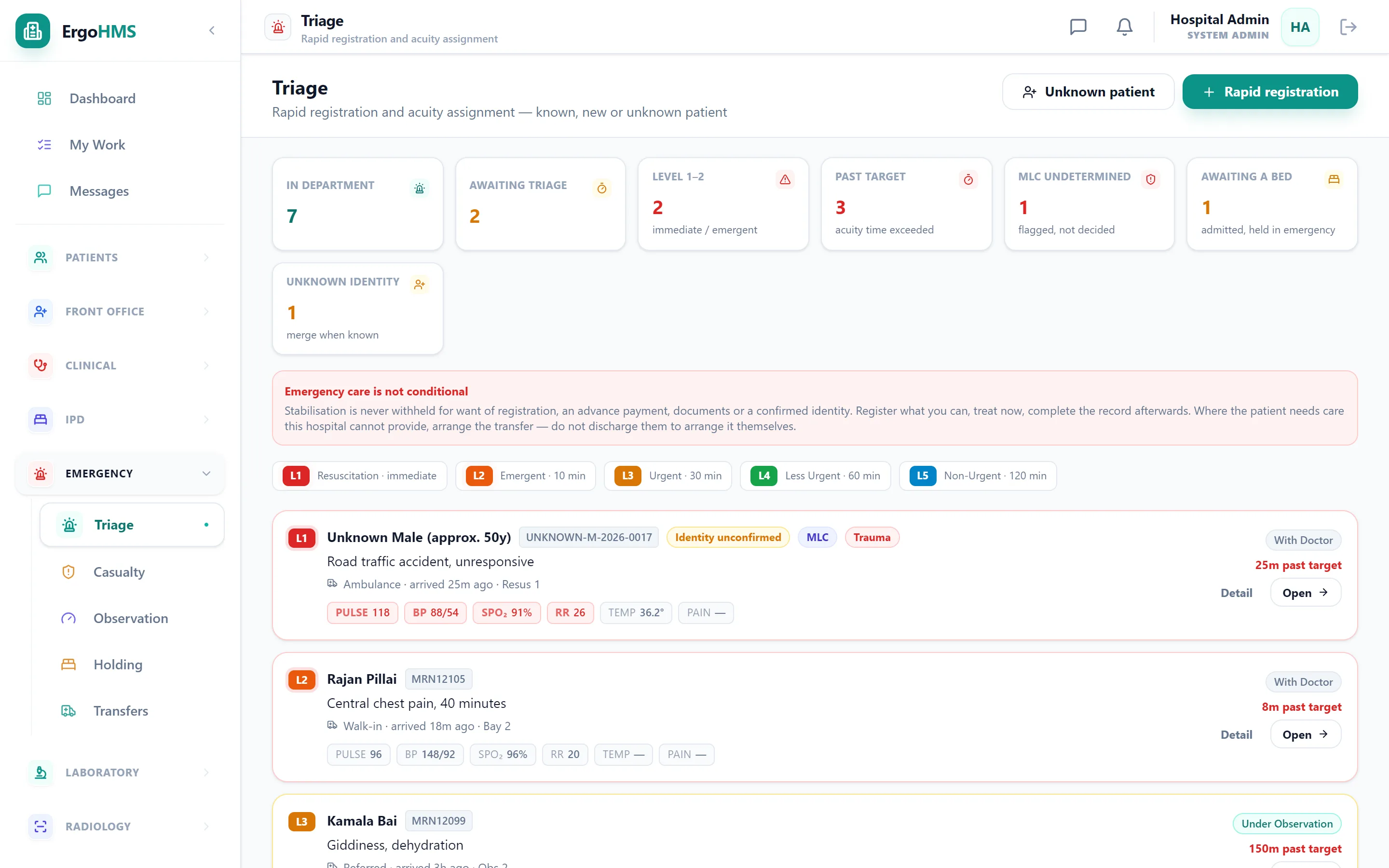The image size is (1389, 868).
Task: Click the Awaiting Triage stat card
Action: point(541,204)
